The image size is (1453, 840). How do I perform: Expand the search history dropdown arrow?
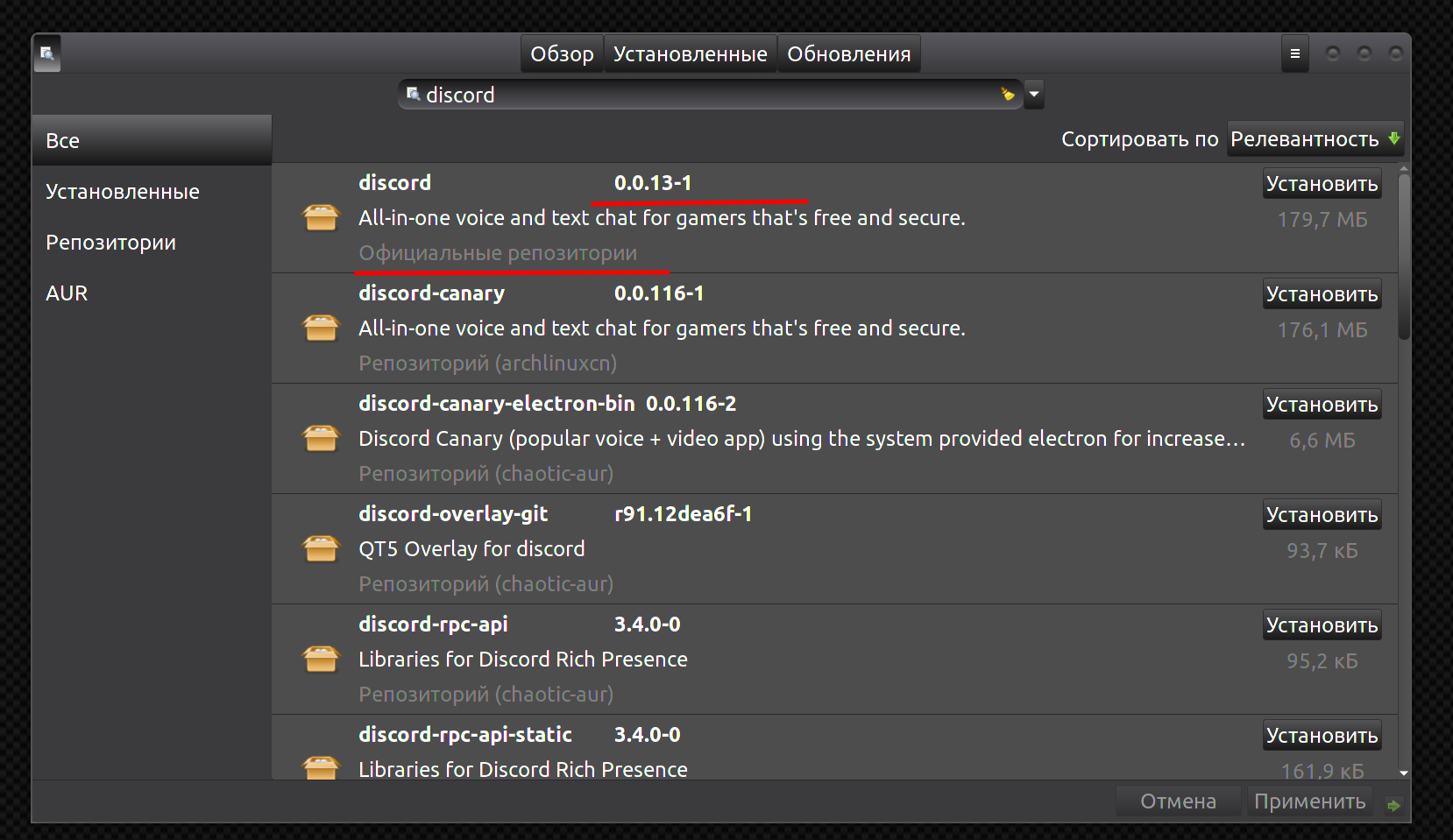(x=1034, y=94)
